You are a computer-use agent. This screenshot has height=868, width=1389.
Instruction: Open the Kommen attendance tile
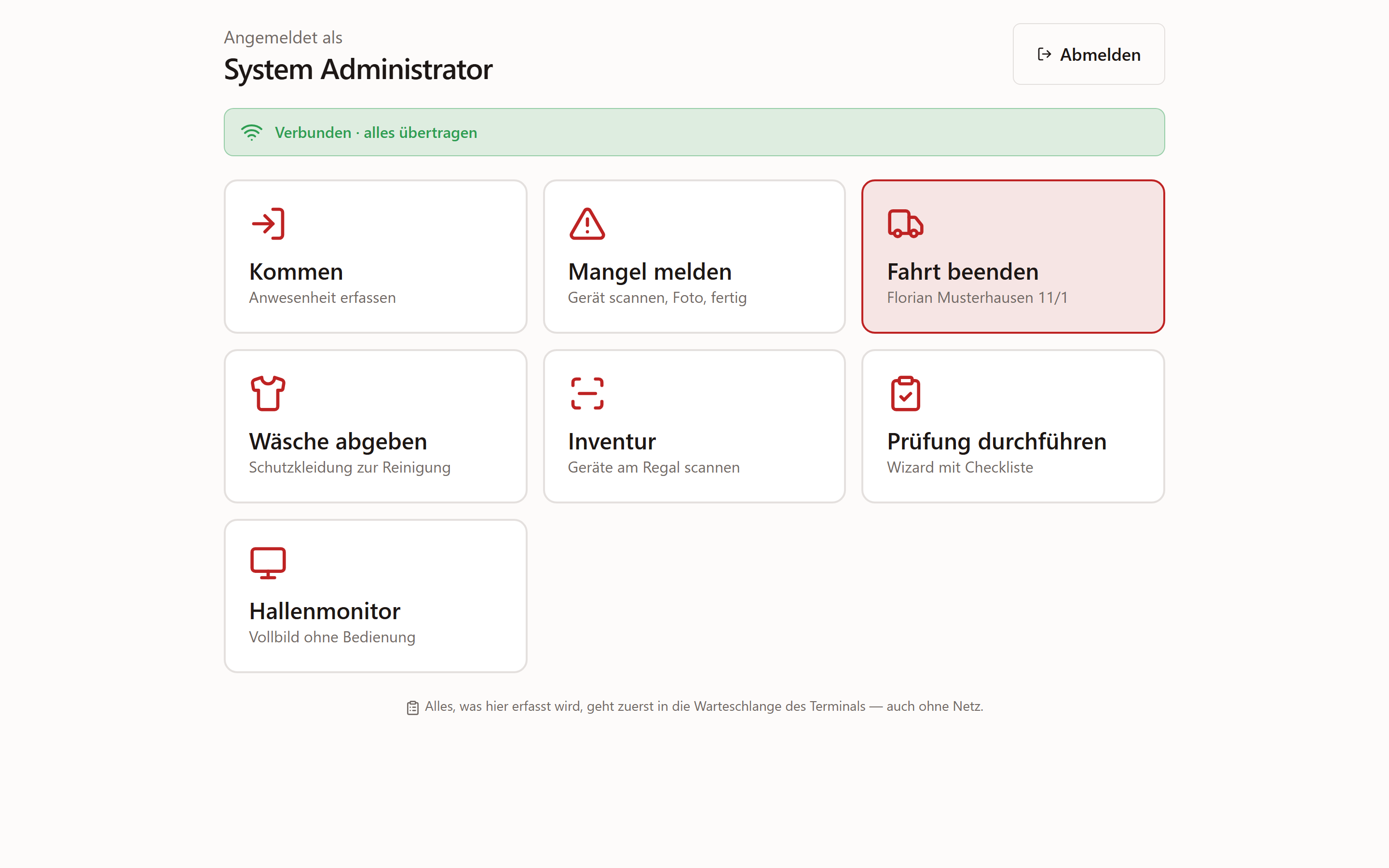point(375,257)
